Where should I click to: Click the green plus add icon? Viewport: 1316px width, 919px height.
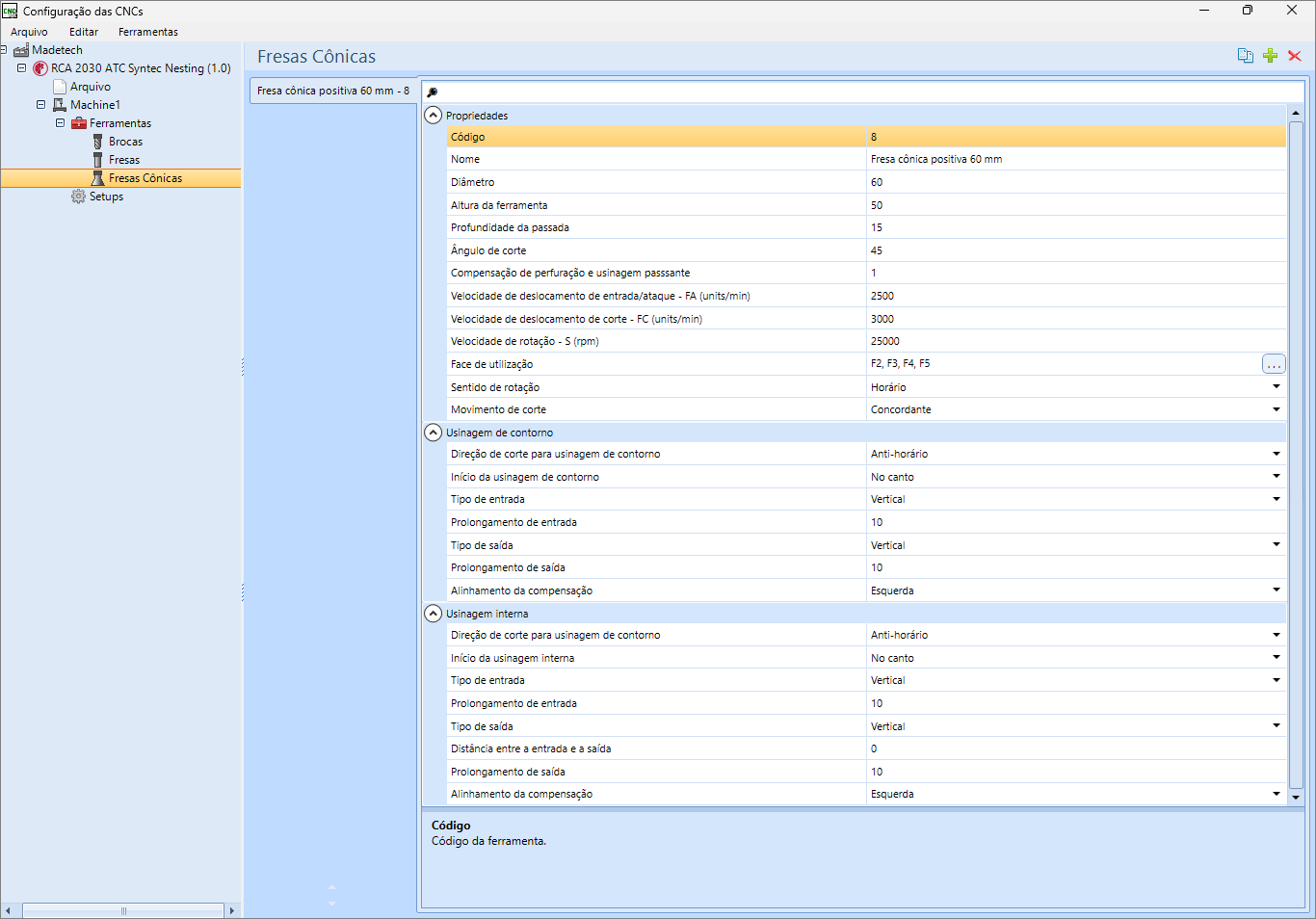click(1270, 56)
